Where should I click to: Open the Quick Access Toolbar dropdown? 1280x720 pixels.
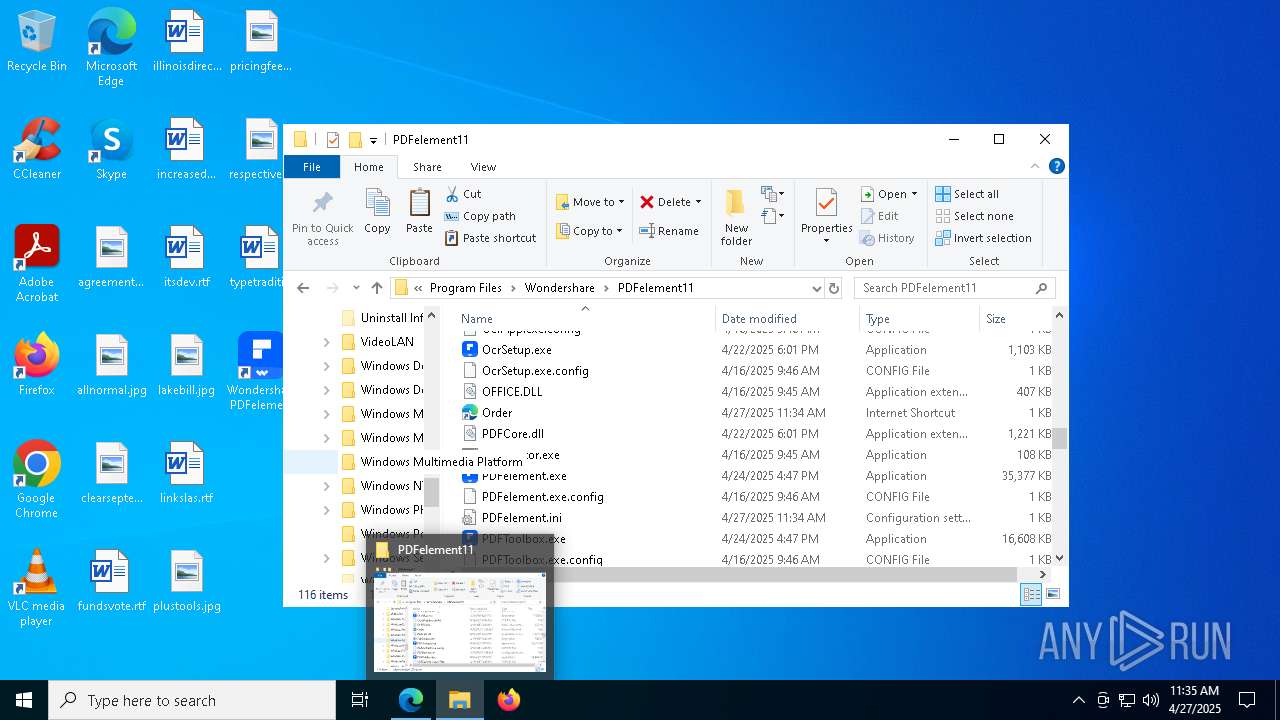(x=373, y=140)
